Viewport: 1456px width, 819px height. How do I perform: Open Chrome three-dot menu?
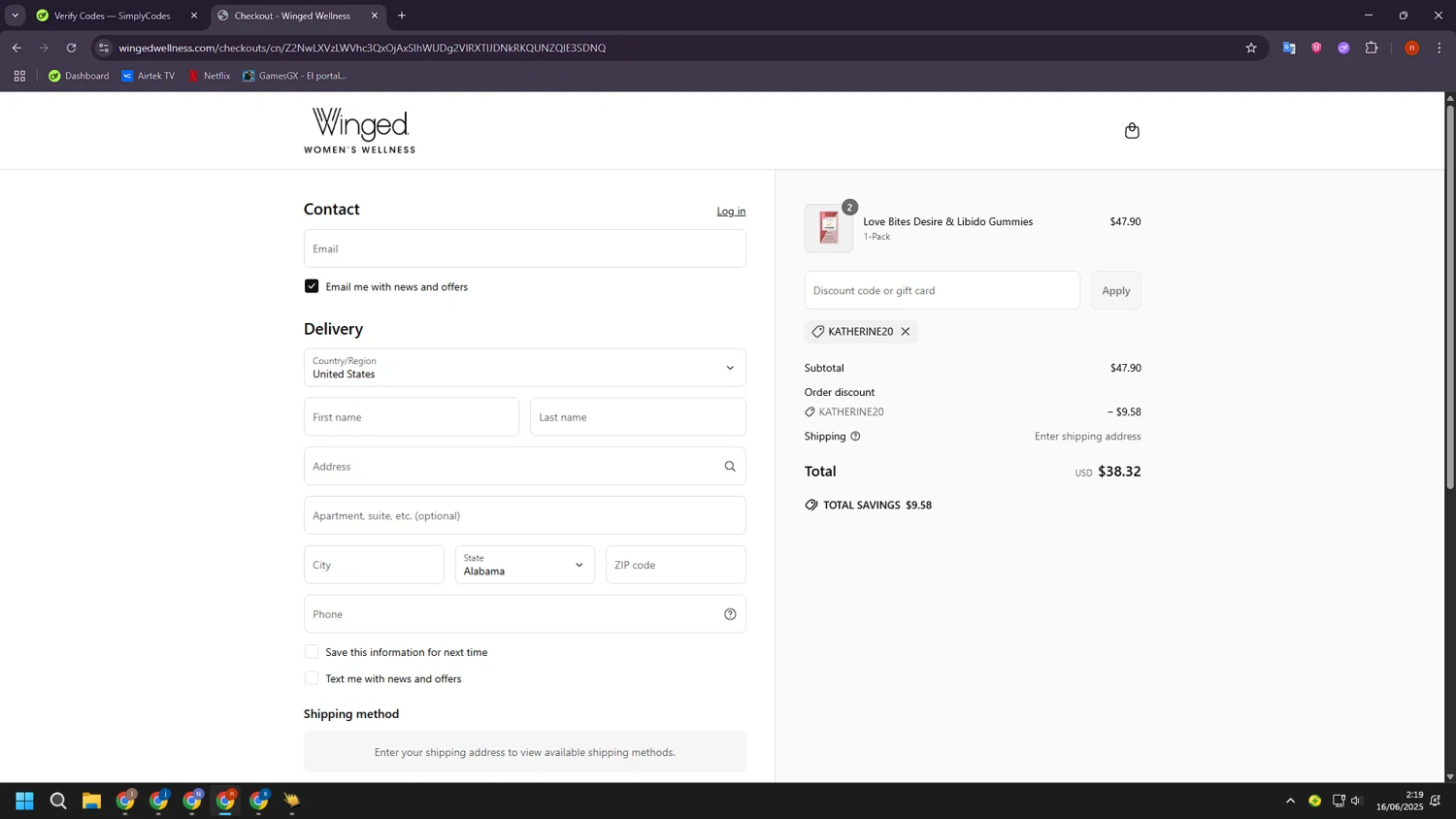click(x=1439, y=48)
